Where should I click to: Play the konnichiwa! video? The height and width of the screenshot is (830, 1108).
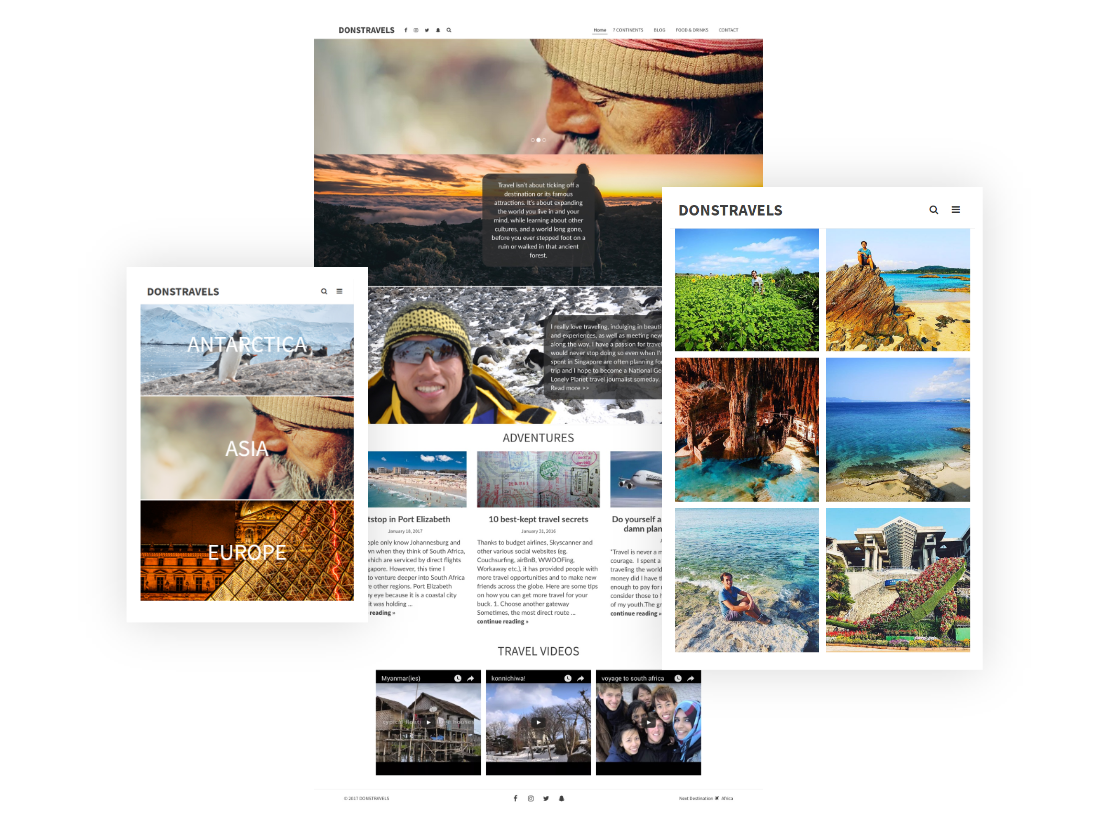click(x=538, y=723)
